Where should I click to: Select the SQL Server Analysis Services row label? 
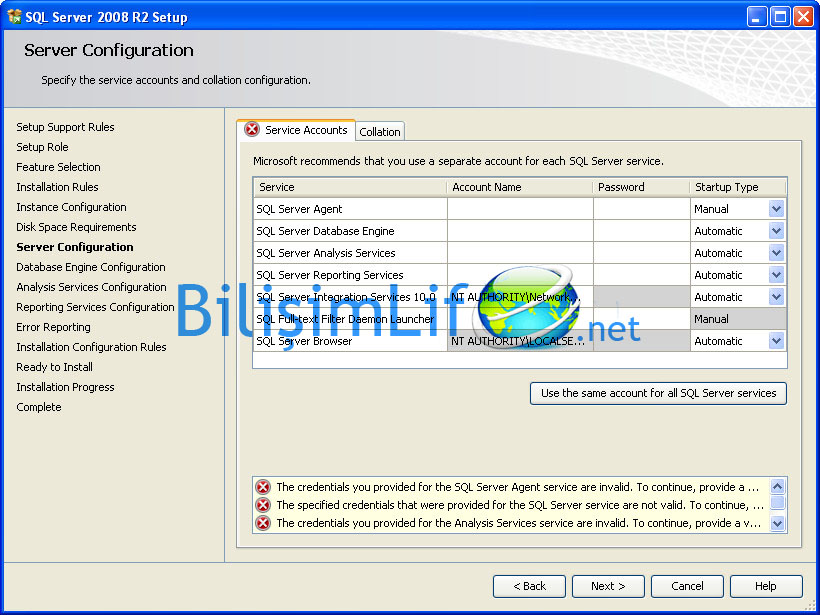[x=326, y=253]
